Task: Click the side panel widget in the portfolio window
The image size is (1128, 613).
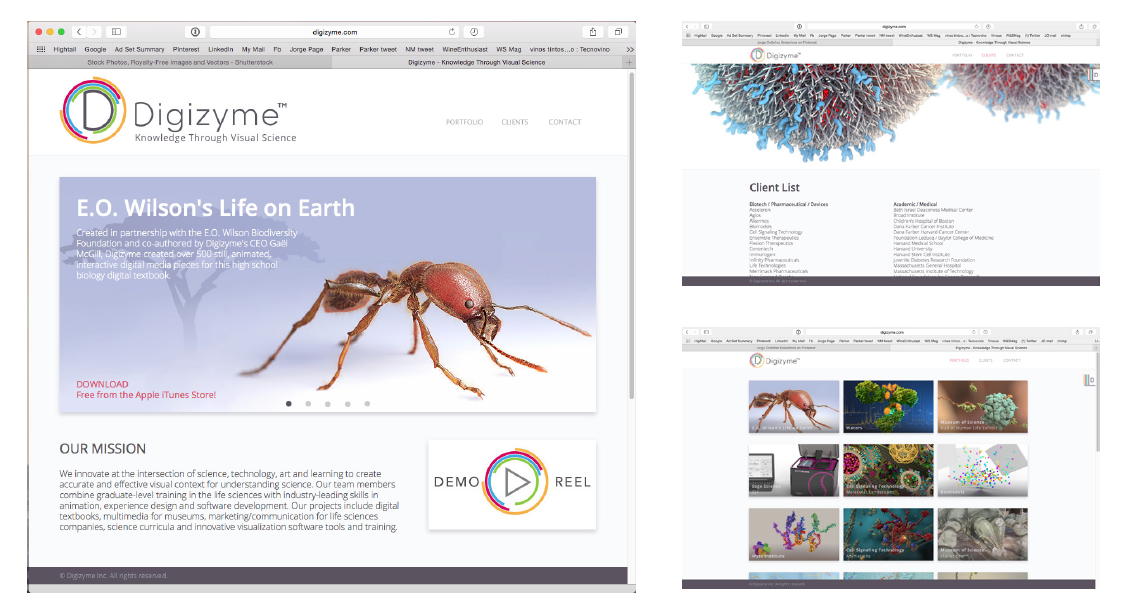Action: pos(1089,380)
